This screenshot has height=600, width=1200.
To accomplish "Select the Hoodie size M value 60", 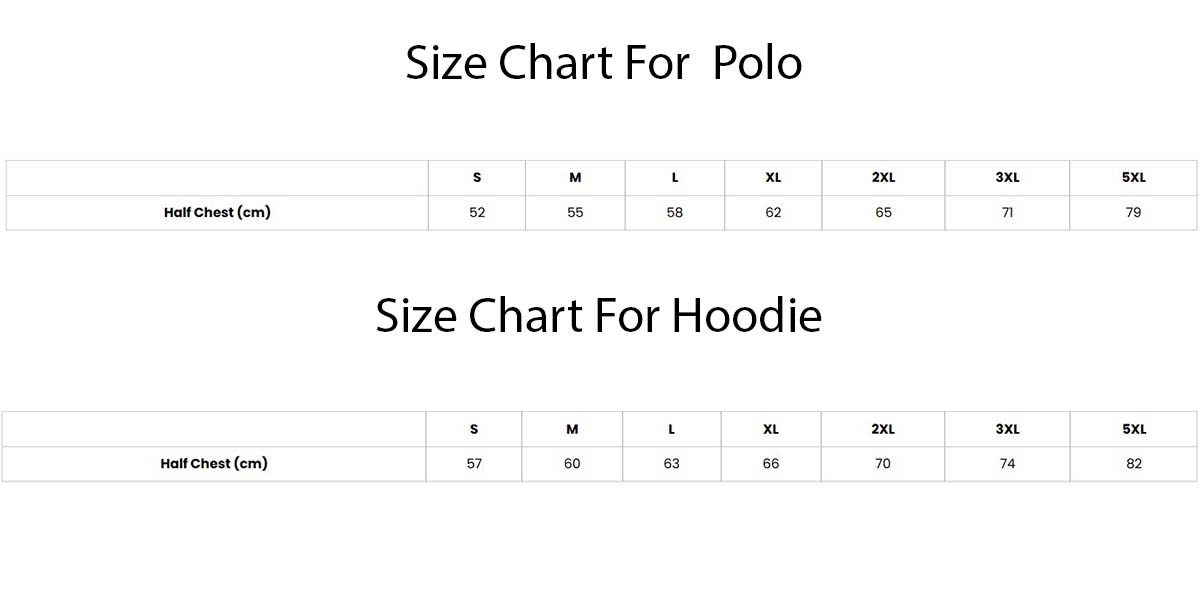I will point(572,464).
